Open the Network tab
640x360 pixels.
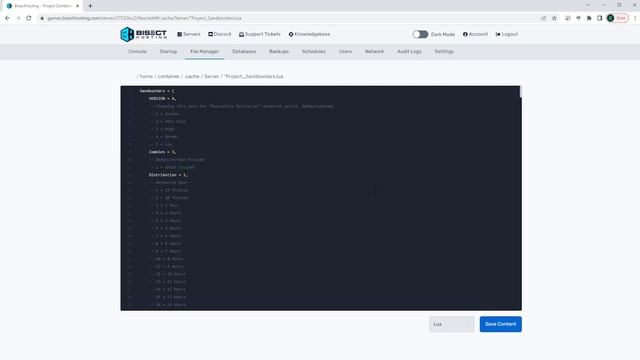point(374,51)
